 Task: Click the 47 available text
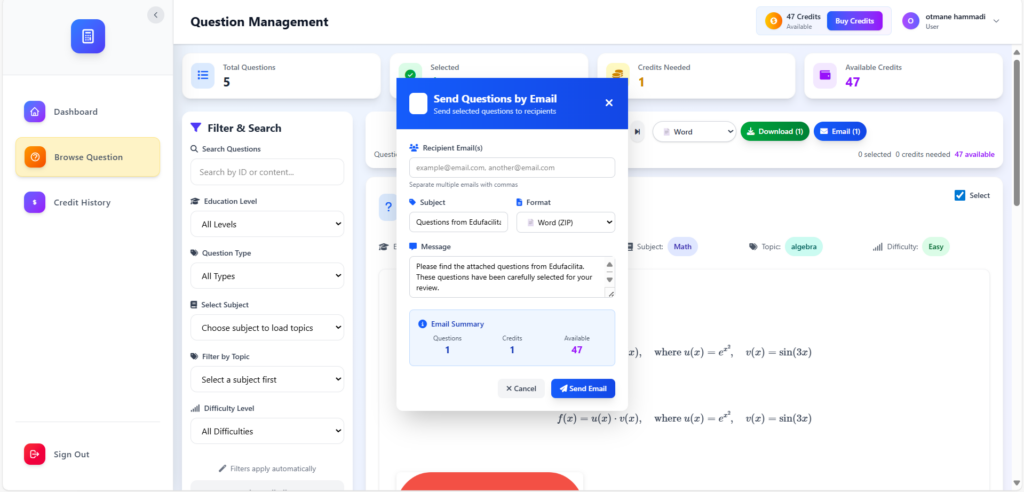(x=974, y=155)
